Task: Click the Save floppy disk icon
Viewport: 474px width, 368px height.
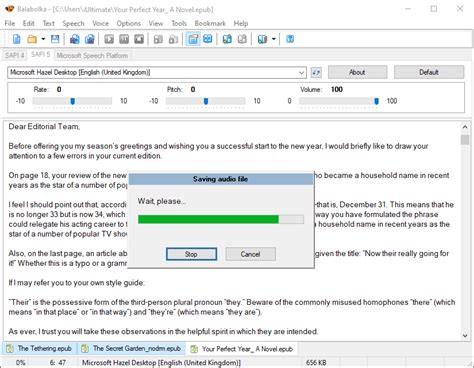Action: tap(55, 39)
